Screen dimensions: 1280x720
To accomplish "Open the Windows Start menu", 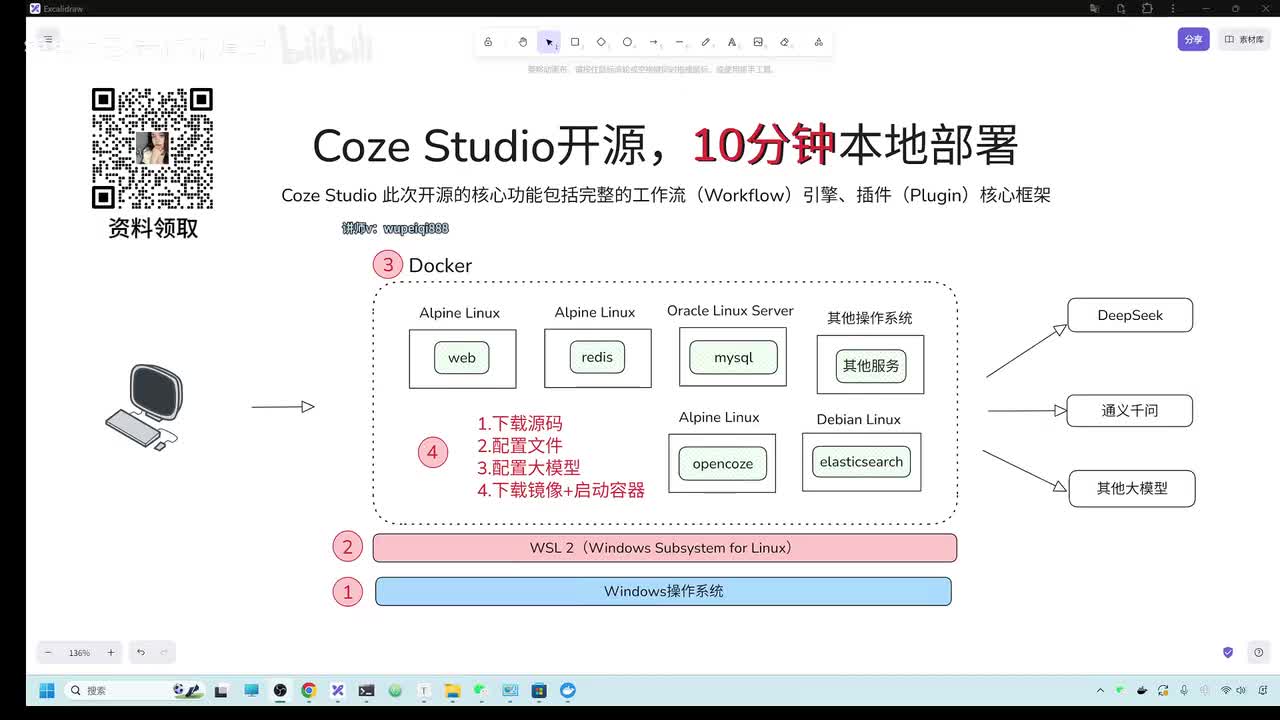I will point(46,690).
